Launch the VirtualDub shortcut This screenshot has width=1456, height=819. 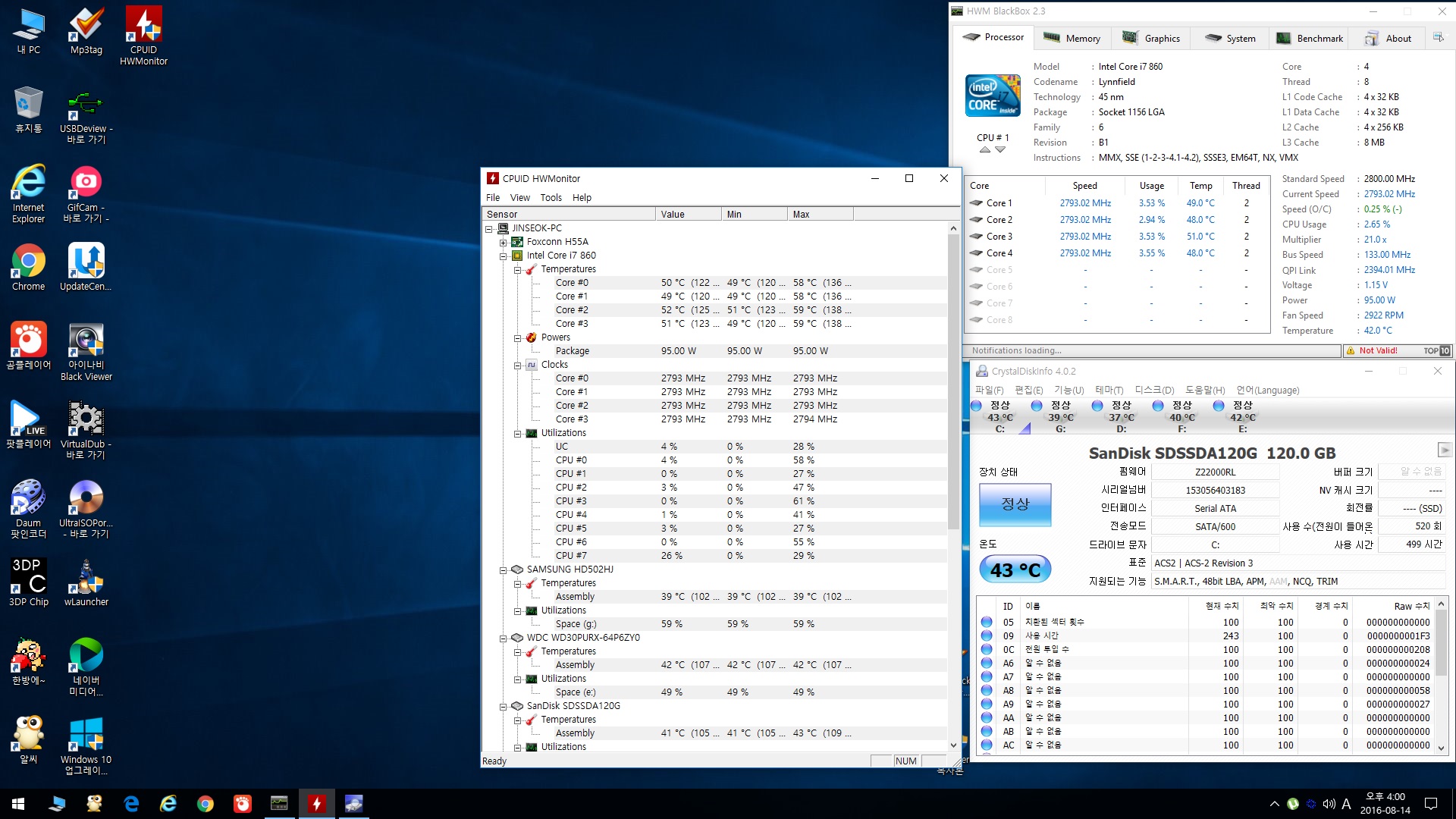86,431
